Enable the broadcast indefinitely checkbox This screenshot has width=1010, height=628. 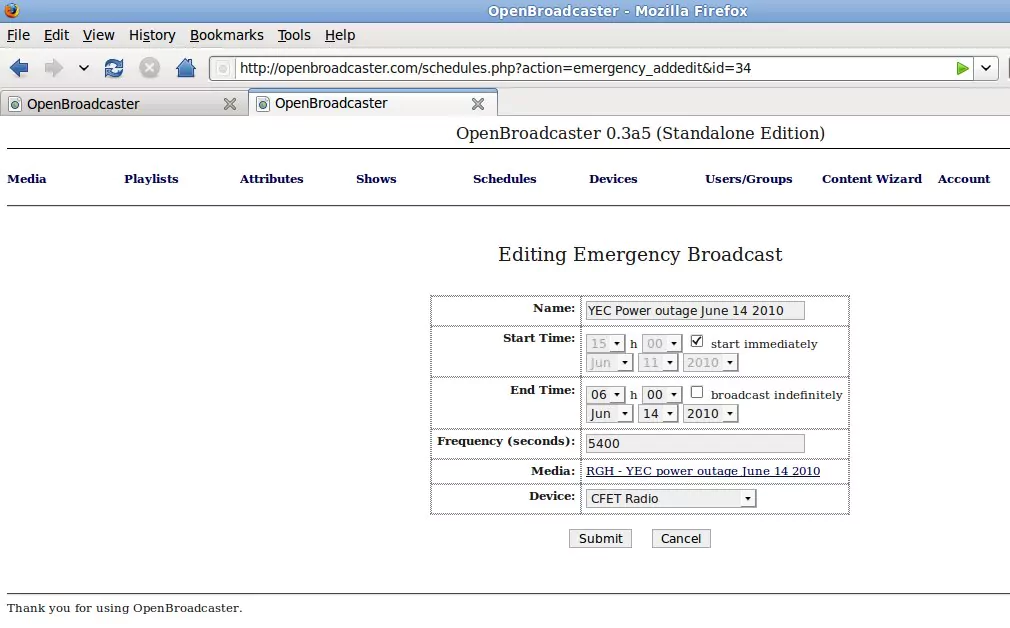pyautogui.click(x=696, y=392)
